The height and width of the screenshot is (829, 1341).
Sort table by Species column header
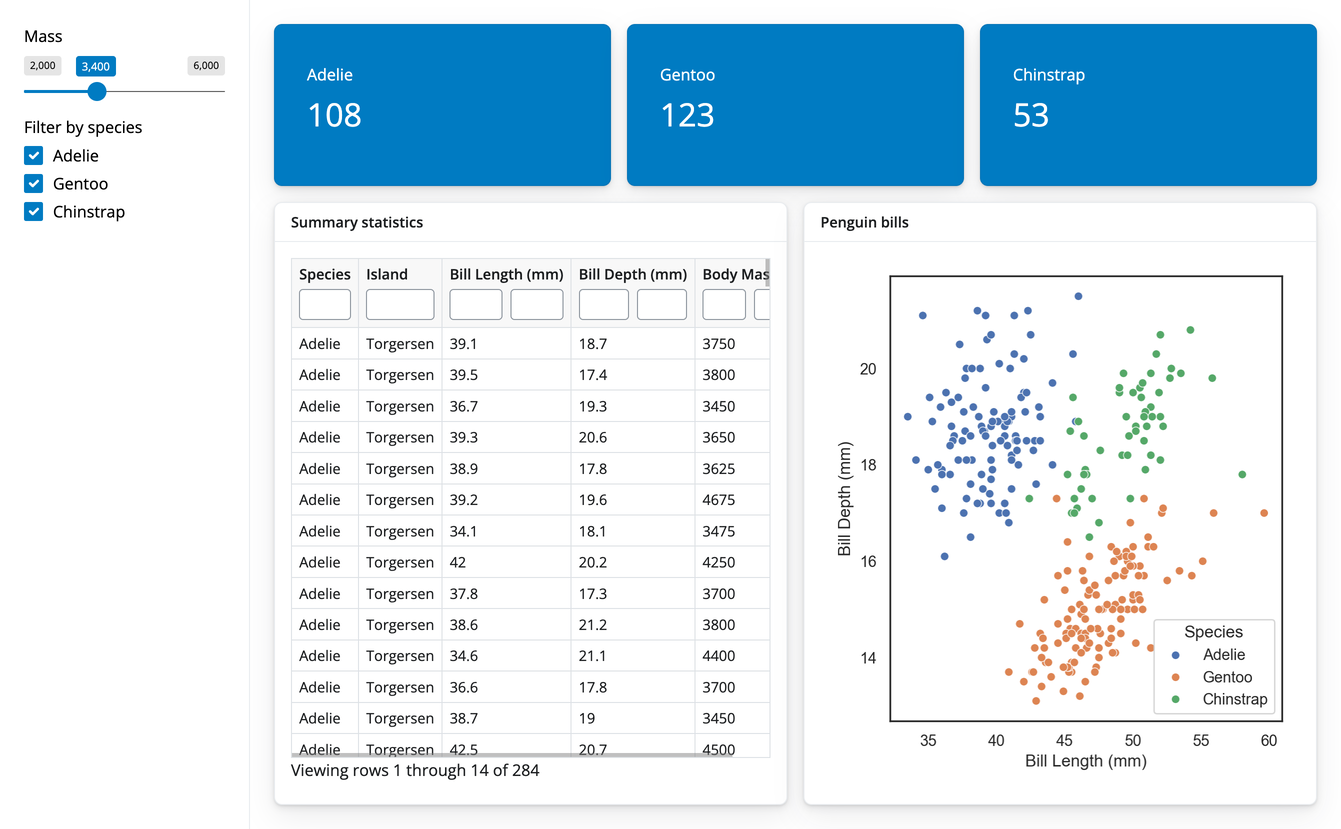325,274
